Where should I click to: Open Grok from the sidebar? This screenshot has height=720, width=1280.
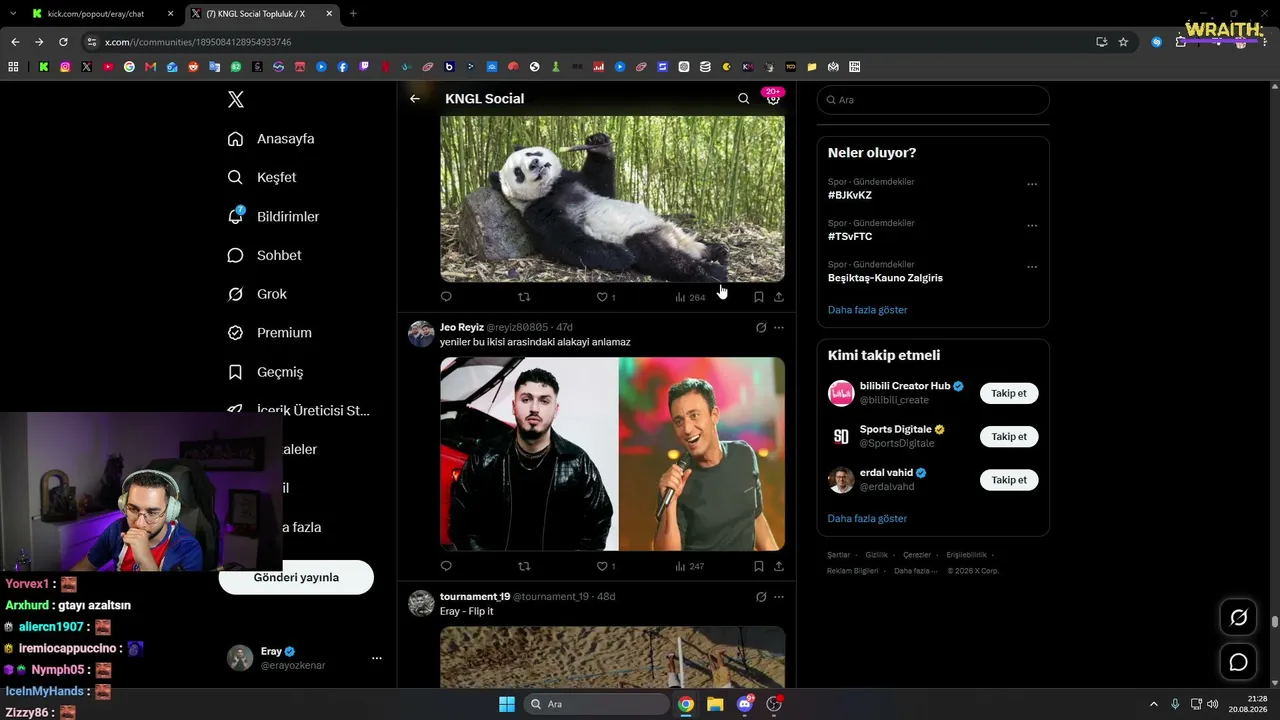tap(257, 294)
